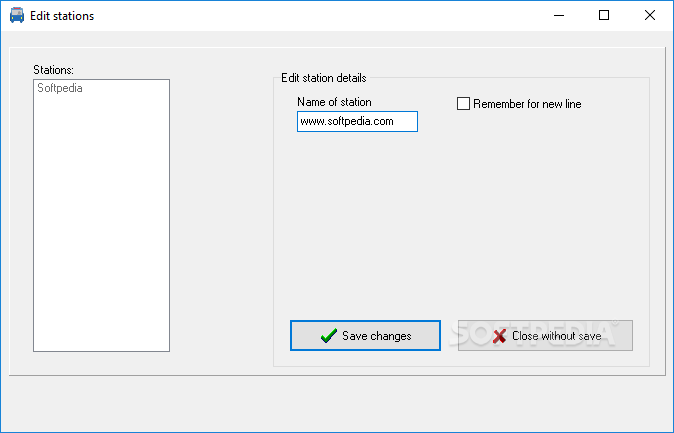Minimize the Edit stations window

pos(559,15)
